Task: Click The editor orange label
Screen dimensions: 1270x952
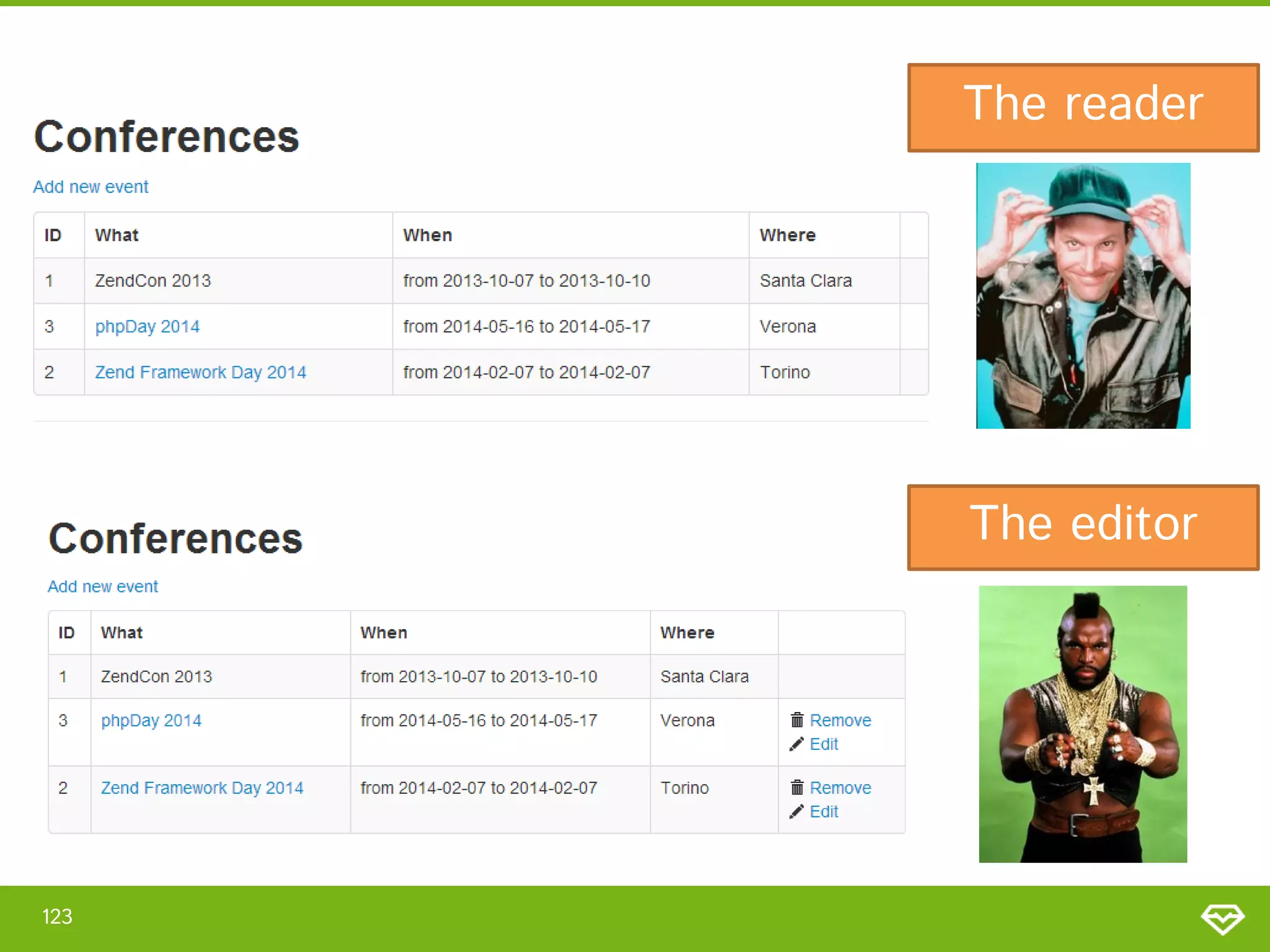Action: coord(1083,527)
